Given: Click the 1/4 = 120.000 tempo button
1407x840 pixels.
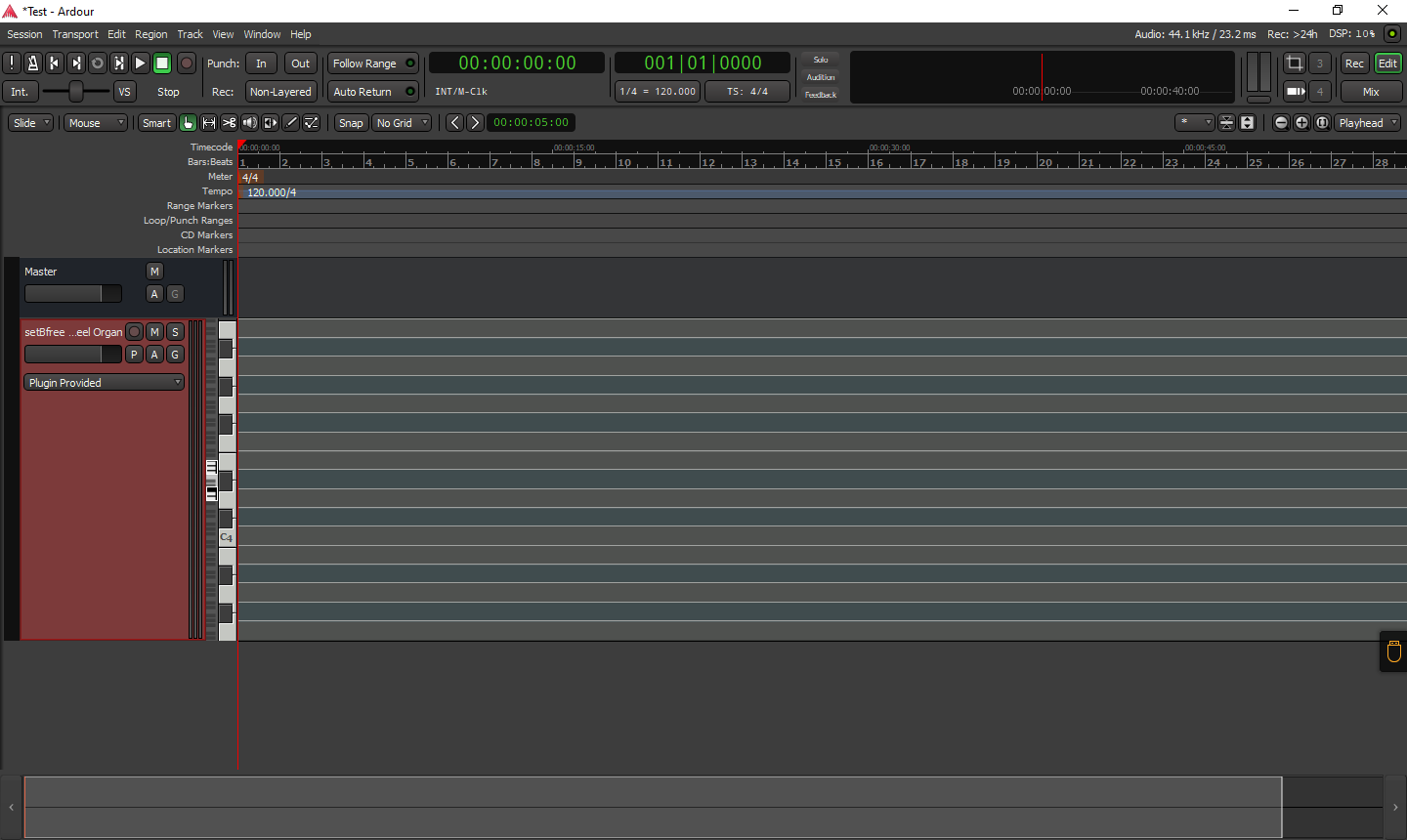Looking at the screenshot, I should (658, 92).
